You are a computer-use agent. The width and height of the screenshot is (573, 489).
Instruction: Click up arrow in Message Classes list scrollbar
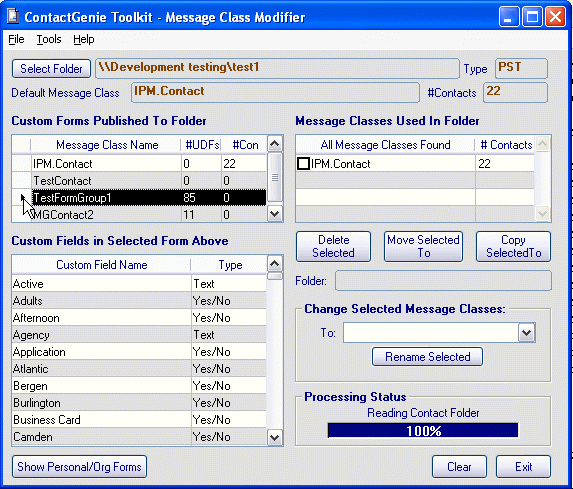542,144
